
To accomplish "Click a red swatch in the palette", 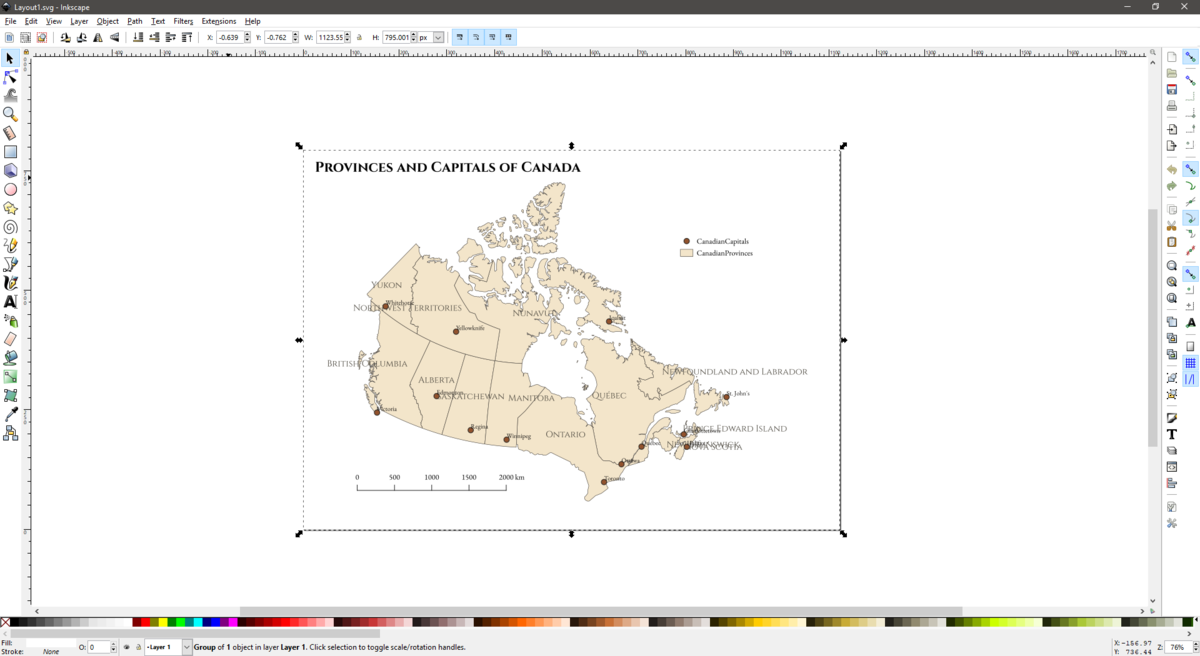I will click(x=145, y=620).
